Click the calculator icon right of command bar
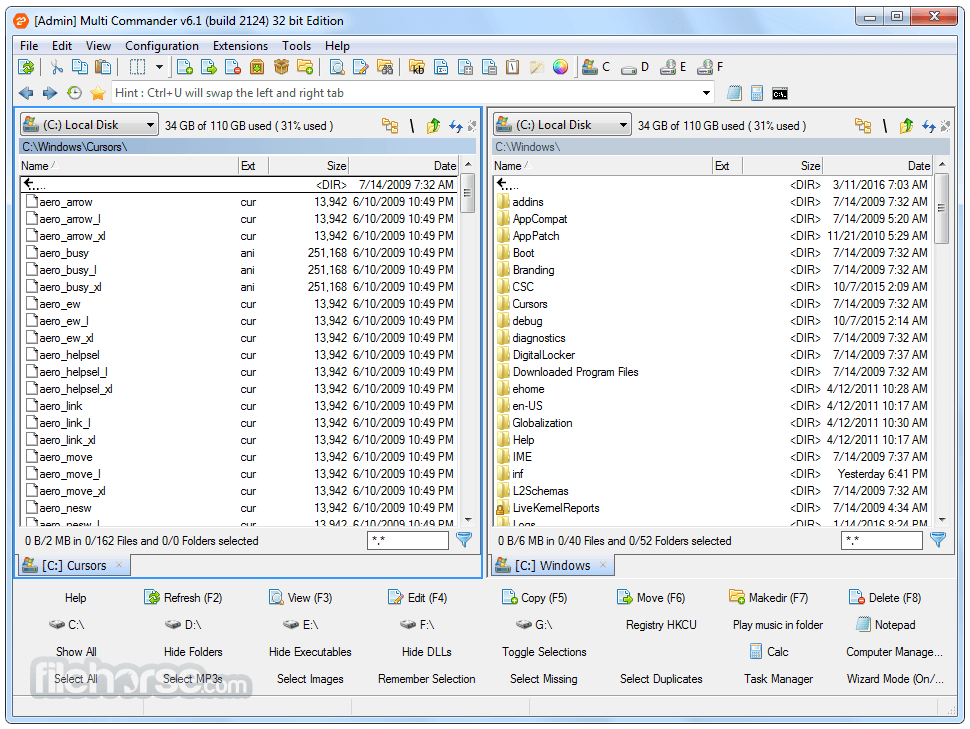The image size is (970, 729). 757,93
